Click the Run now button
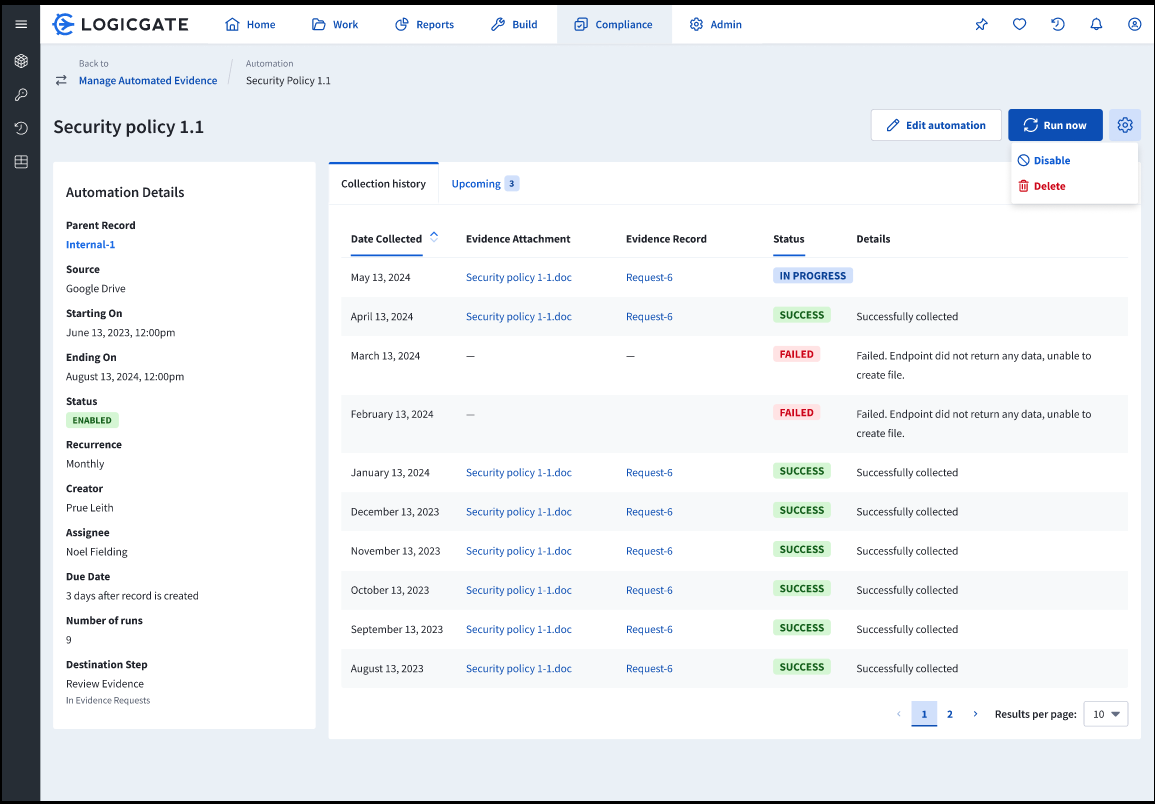This screenshot has width=1155, height=804. coord(1056,125)
